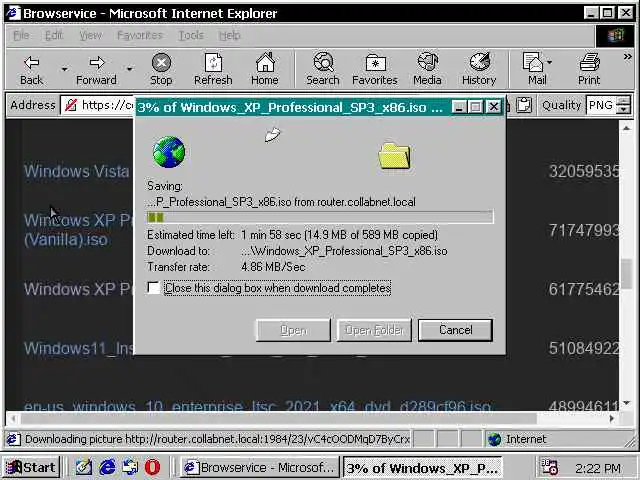Minimize the download dialog window
Screen dimensions: 640x480
pyautogui.click(x=458, y=107)
